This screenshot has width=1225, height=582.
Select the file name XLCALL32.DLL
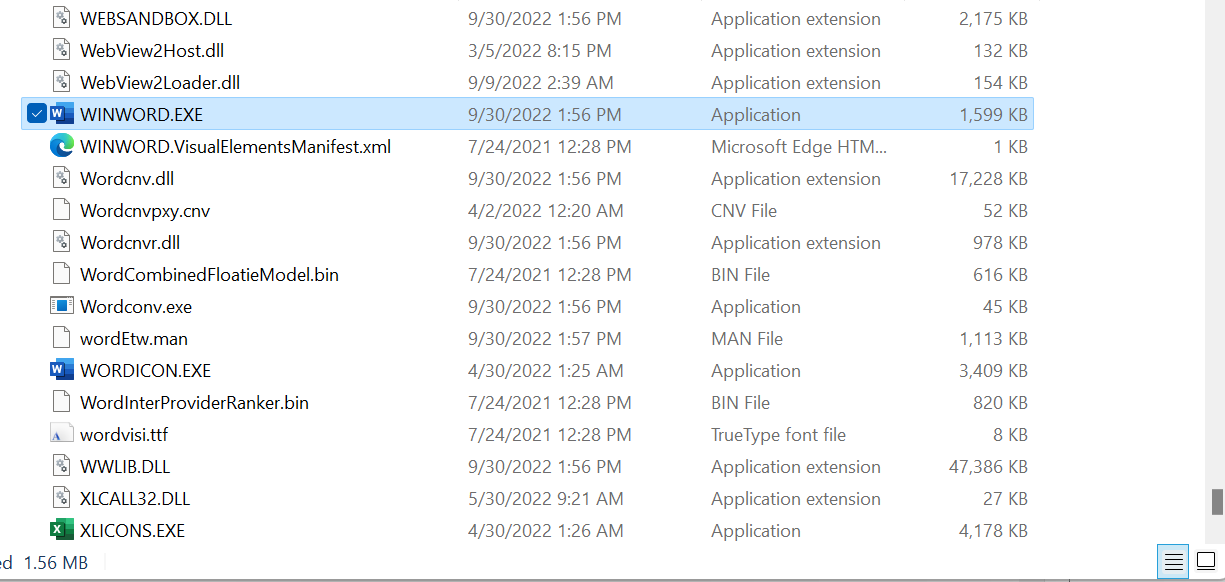coord(135,499)
